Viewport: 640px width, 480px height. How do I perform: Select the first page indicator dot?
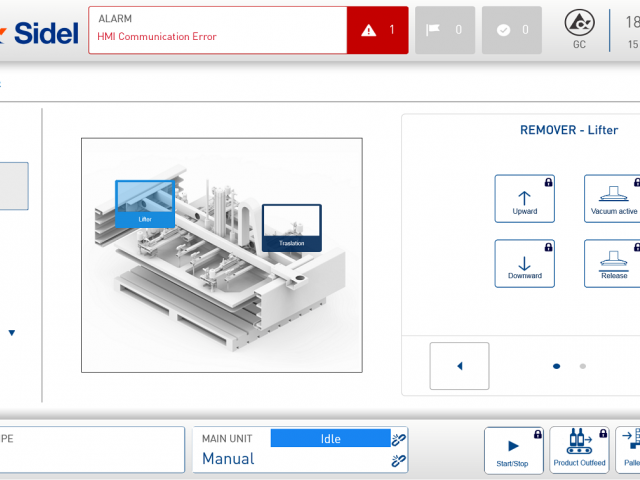(557, 366)
